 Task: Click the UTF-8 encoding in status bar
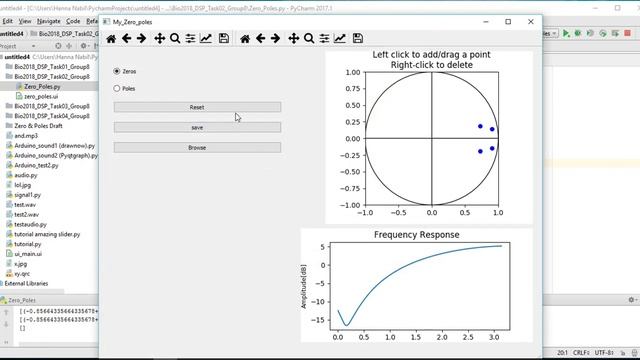[x=604, y=352]
